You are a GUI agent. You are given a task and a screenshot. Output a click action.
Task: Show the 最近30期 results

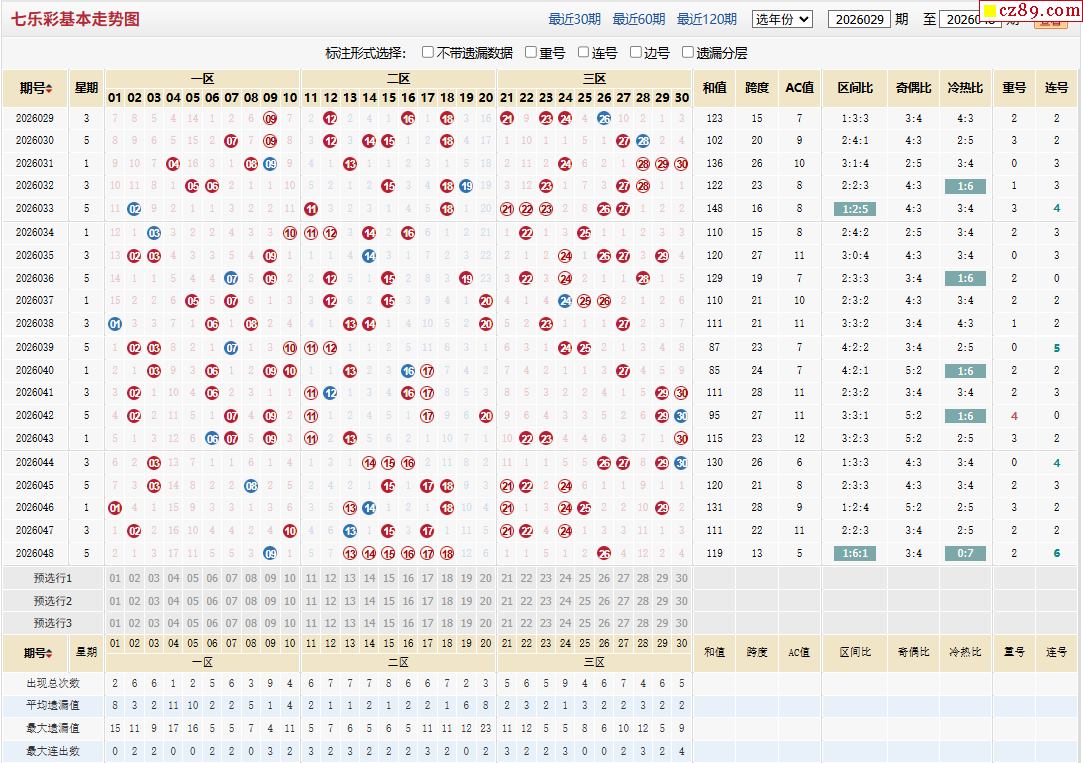click(574, 19)
